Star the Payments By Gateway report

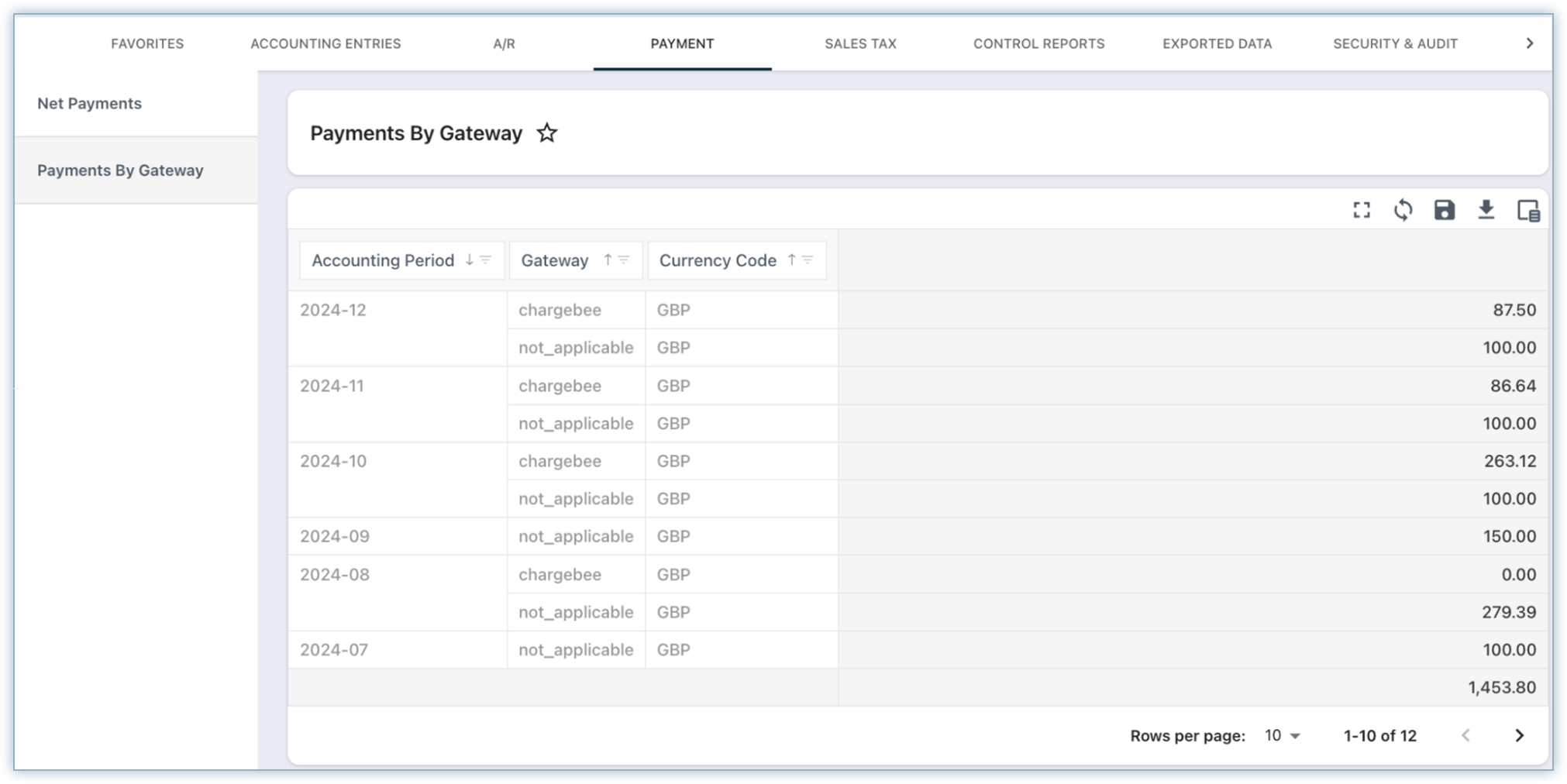coord(547,133)
